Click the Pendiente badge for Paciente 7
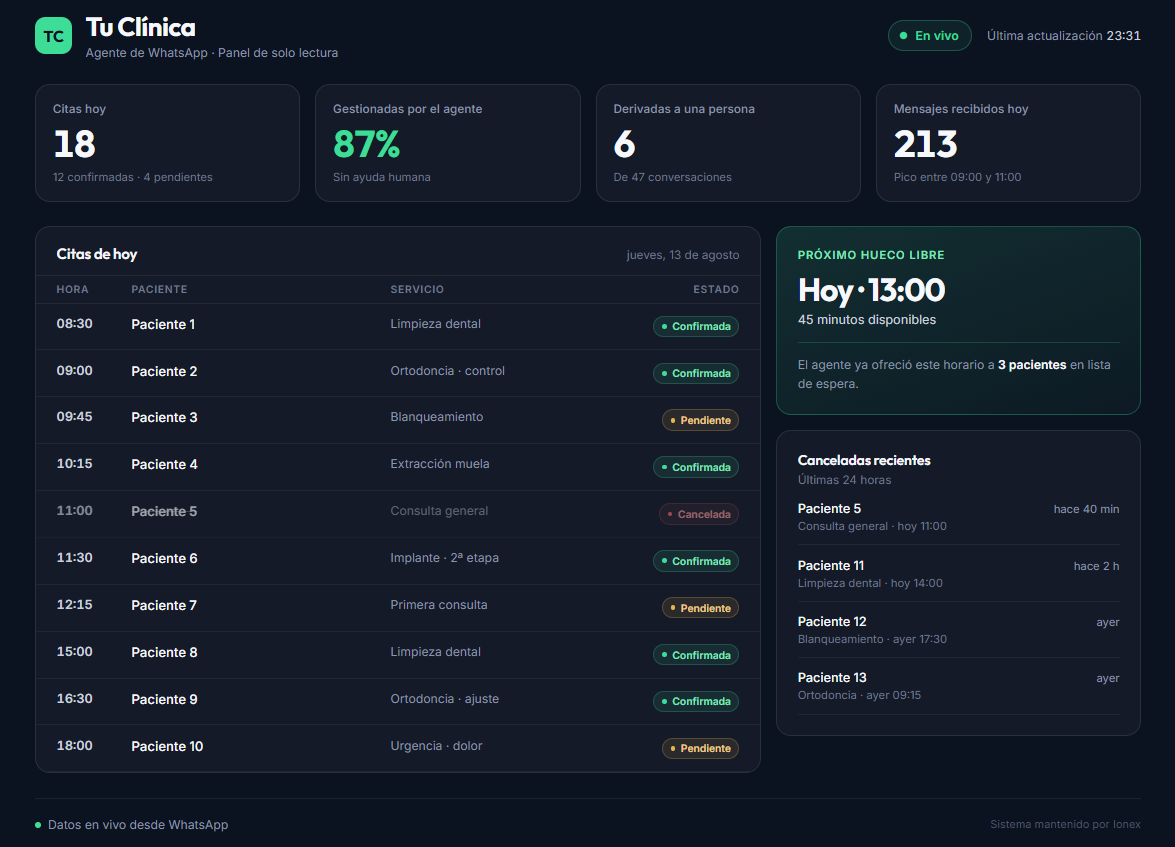1175x847 pixels. (x=700, y=608)
